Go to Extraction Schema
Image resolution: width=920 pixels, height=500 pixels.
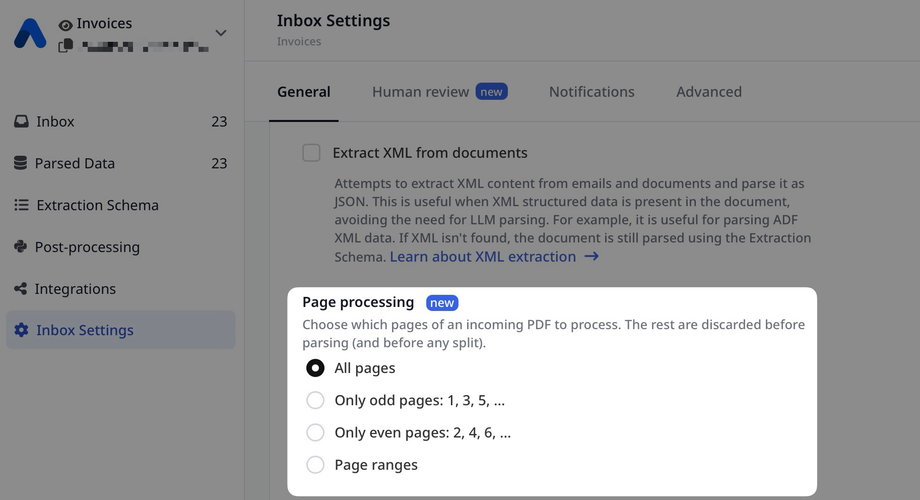120,205
